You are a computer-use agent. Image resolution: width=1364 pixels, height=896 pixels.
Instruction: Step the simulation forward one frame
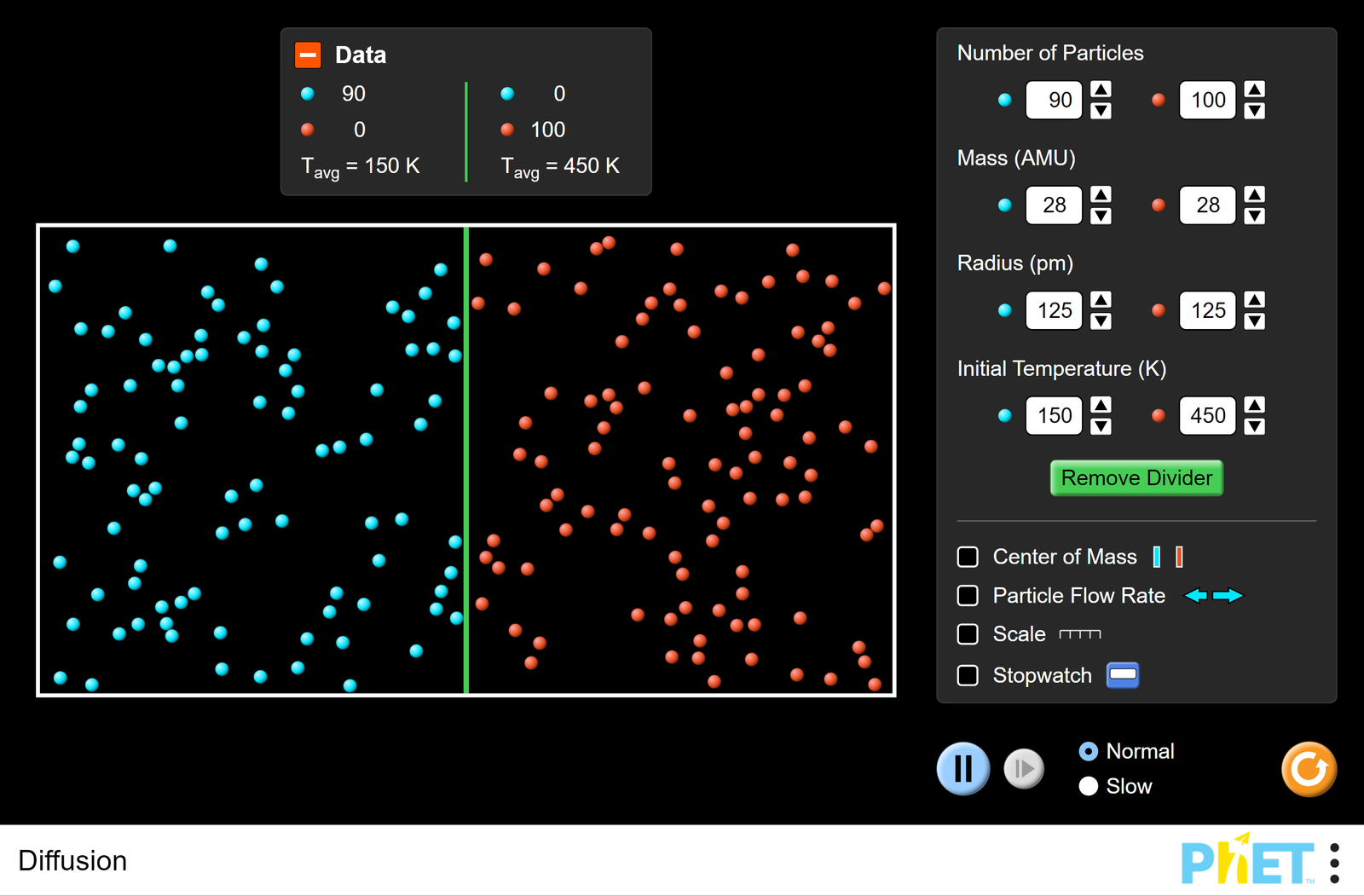1023,768
